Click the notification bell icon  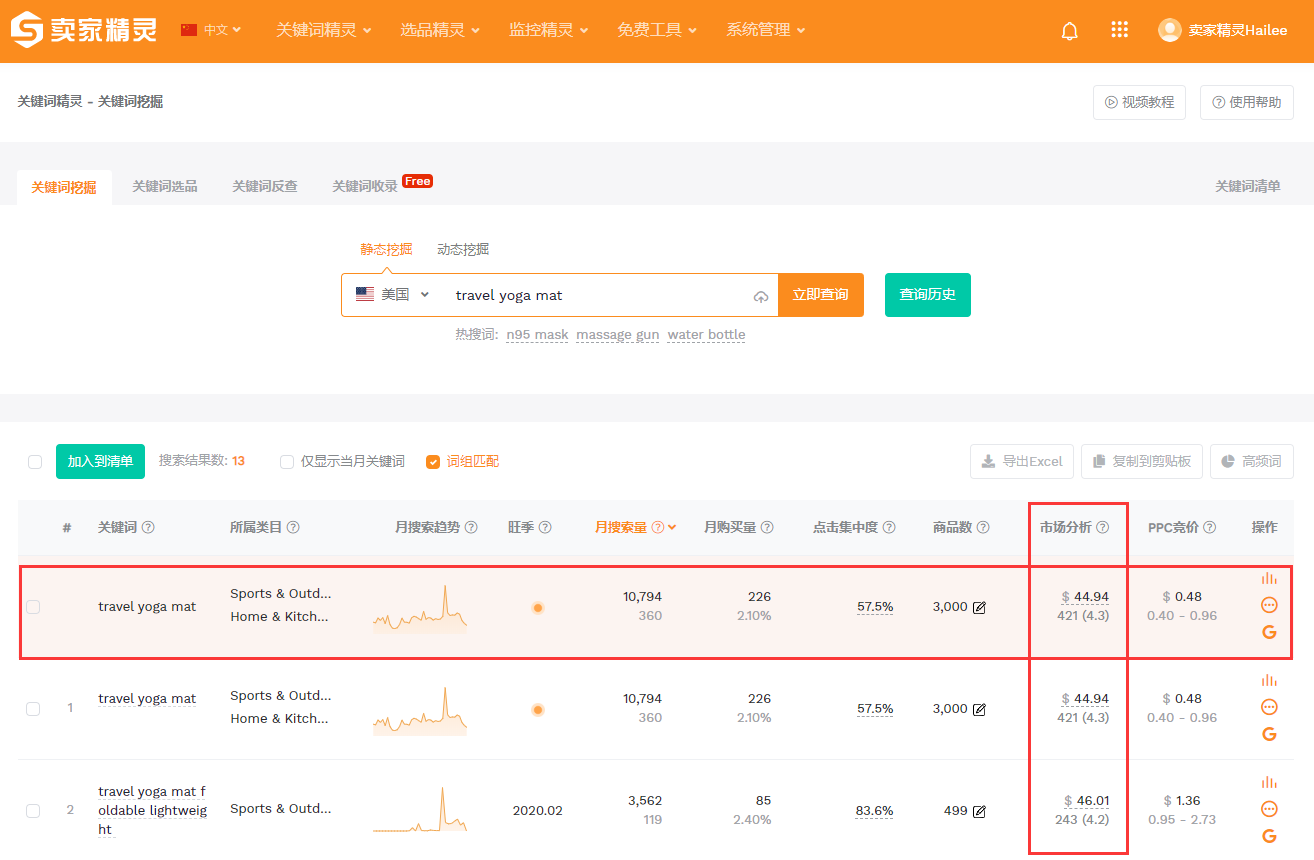[1069, 31]
